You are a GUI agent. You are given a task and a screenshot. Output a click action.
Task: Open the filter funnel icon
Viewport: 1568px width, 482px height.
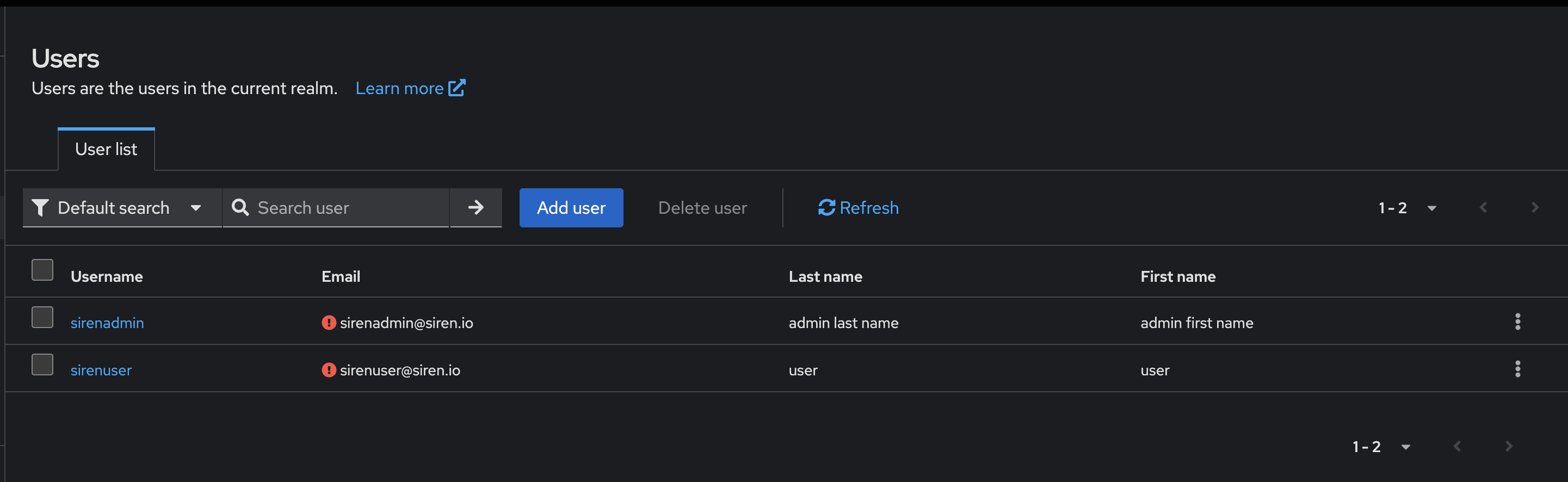click(40, 207)
